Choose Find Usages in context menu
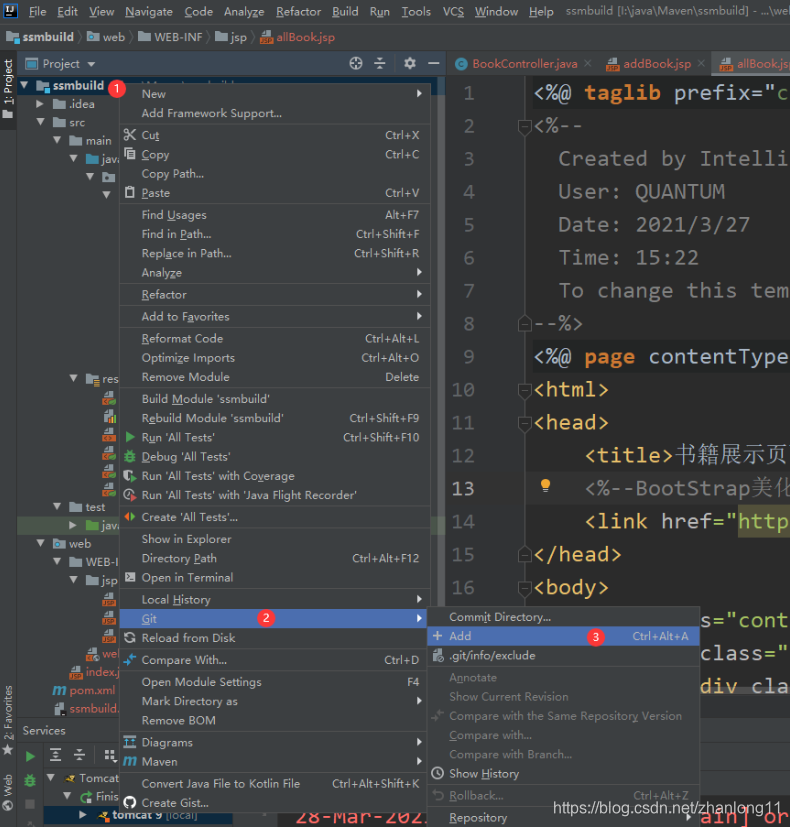The height and width of the screenshot is (827, 790). pyautogui.click(x=275, y=215)
